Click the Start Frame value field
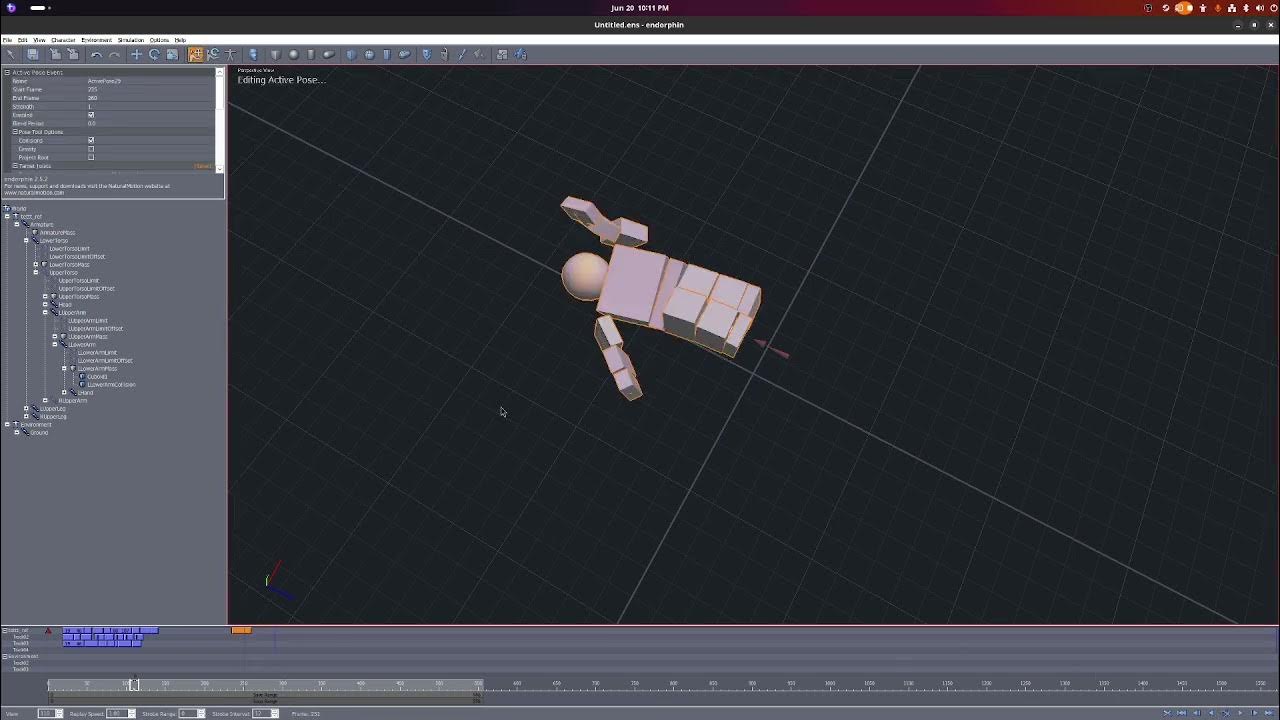Screen dimensions: 1280x720 [x=150, y=90]
